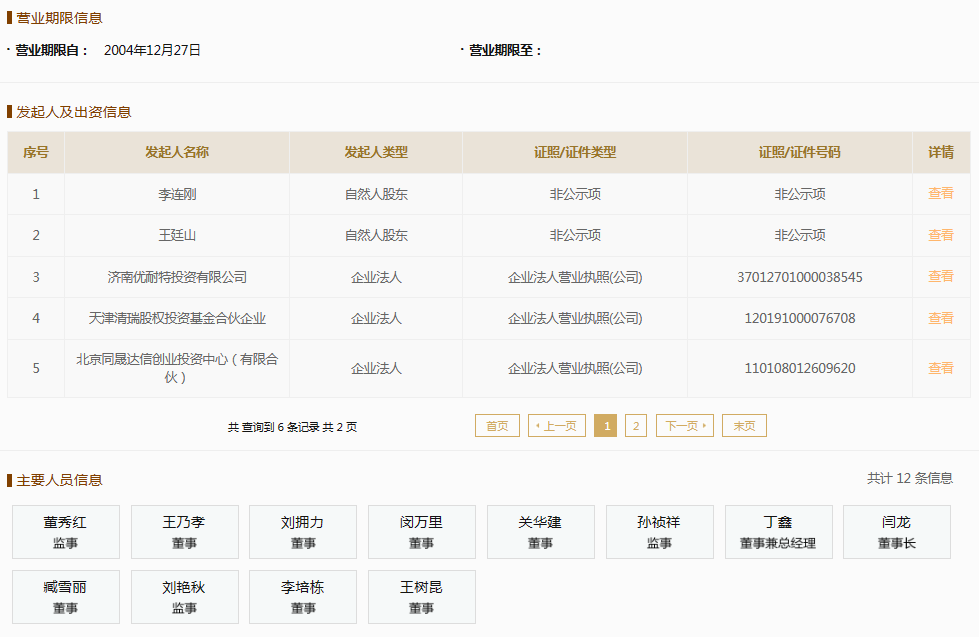The width and height of the screenshot is (979, 637).
Task: Open 臧雪丽 董事 personnel card
Action: (65, 597)
